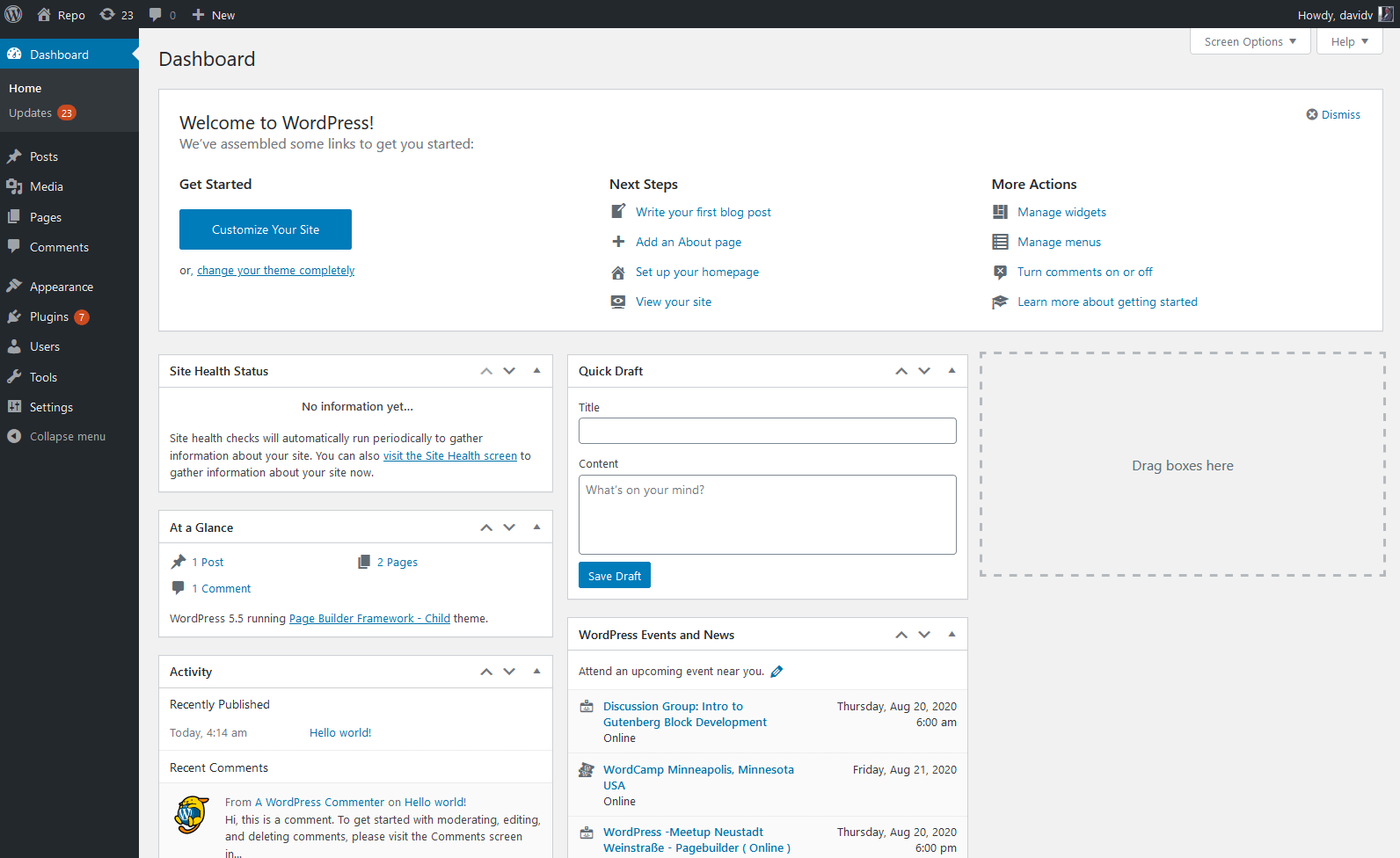
Task: Click the user avatar next to Howdy
Action: 1386,14
